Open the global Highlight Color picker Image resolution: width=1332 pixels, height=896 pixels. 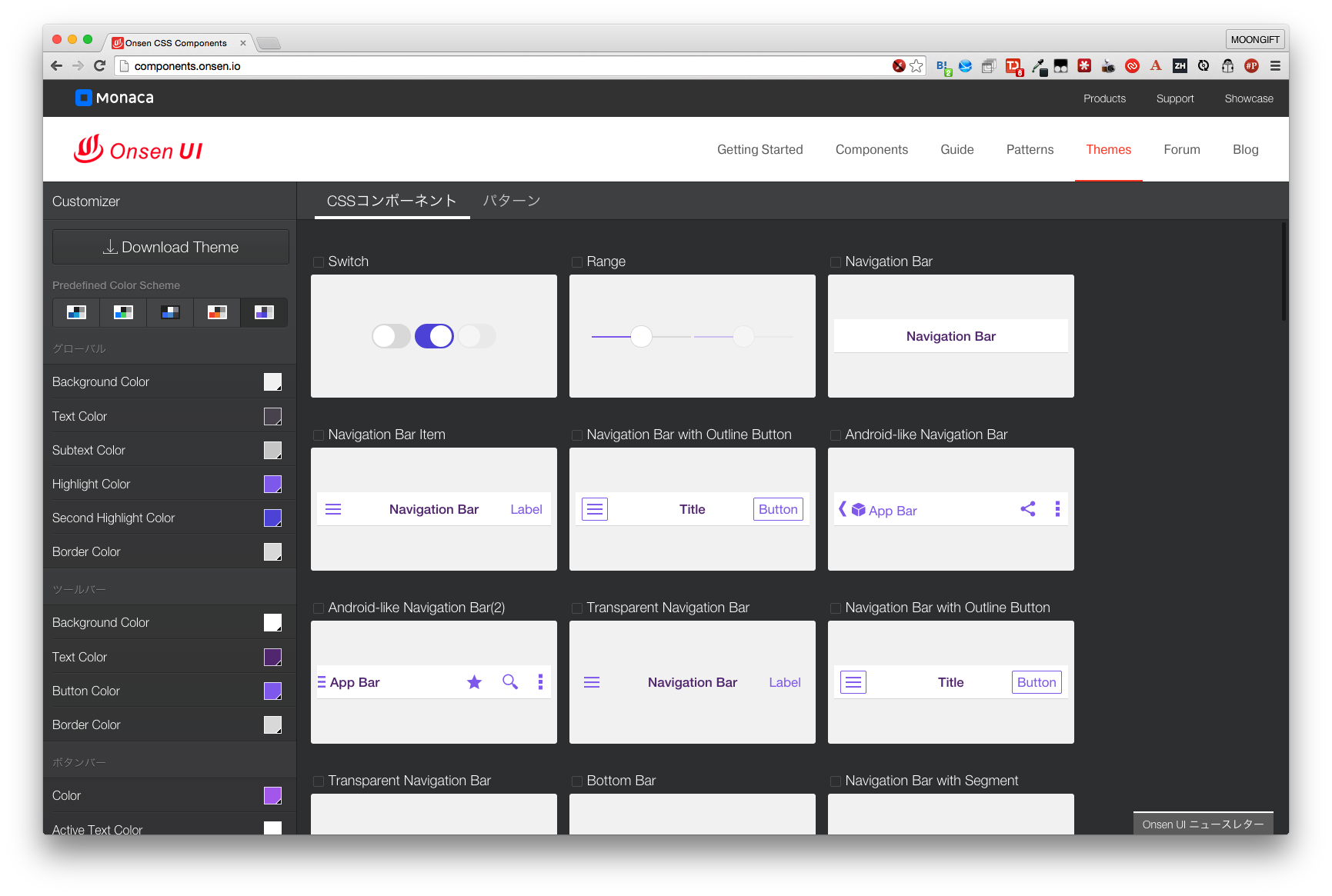pyautogui.click(x=272, y=485)
